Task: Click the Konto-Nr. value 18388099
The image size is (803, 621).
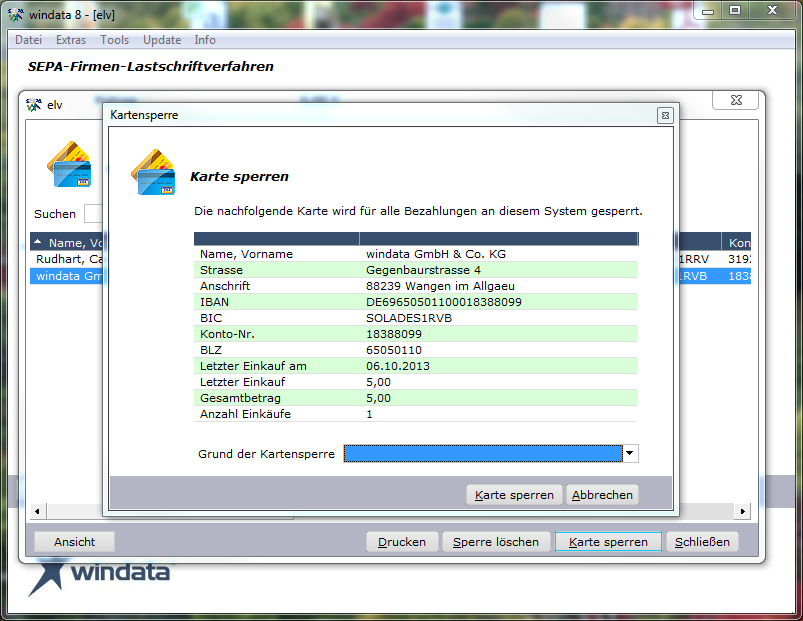Action: point(393,334)
